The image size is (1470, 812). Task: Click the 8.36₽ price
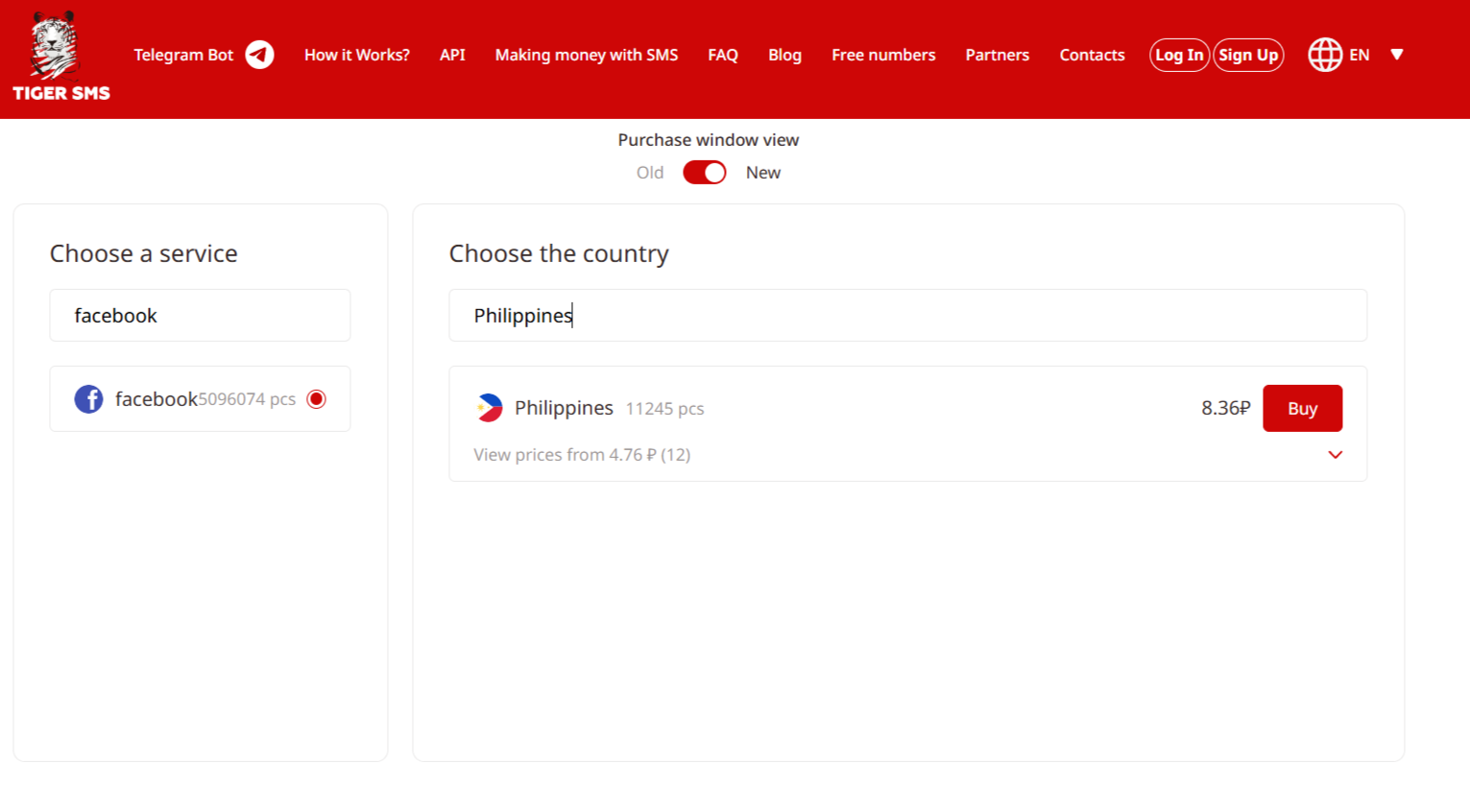point(1225,408)
